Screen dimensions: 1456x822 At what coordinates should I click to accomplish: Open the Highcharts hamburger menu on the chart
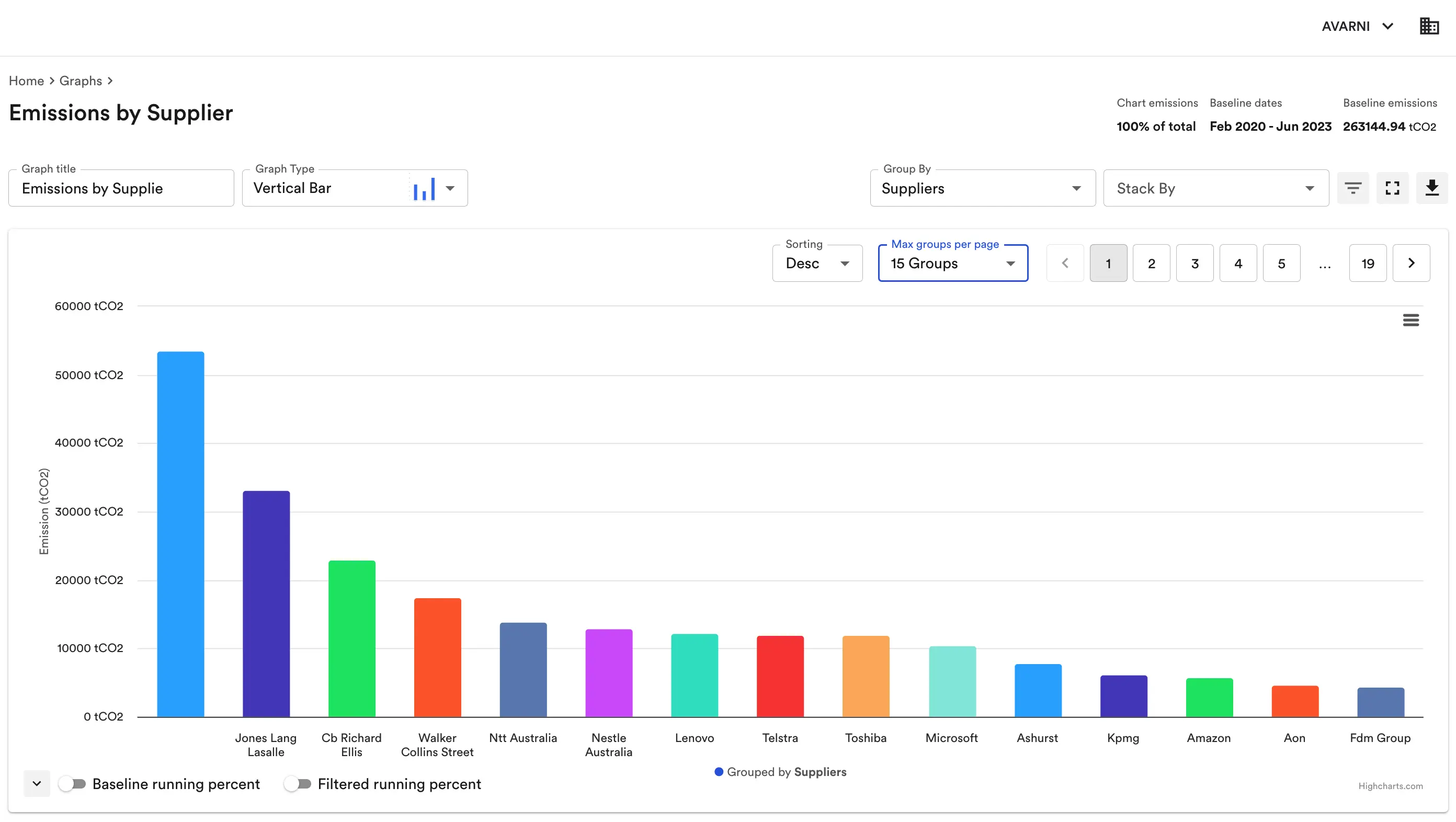click(x=1412, y=320)
